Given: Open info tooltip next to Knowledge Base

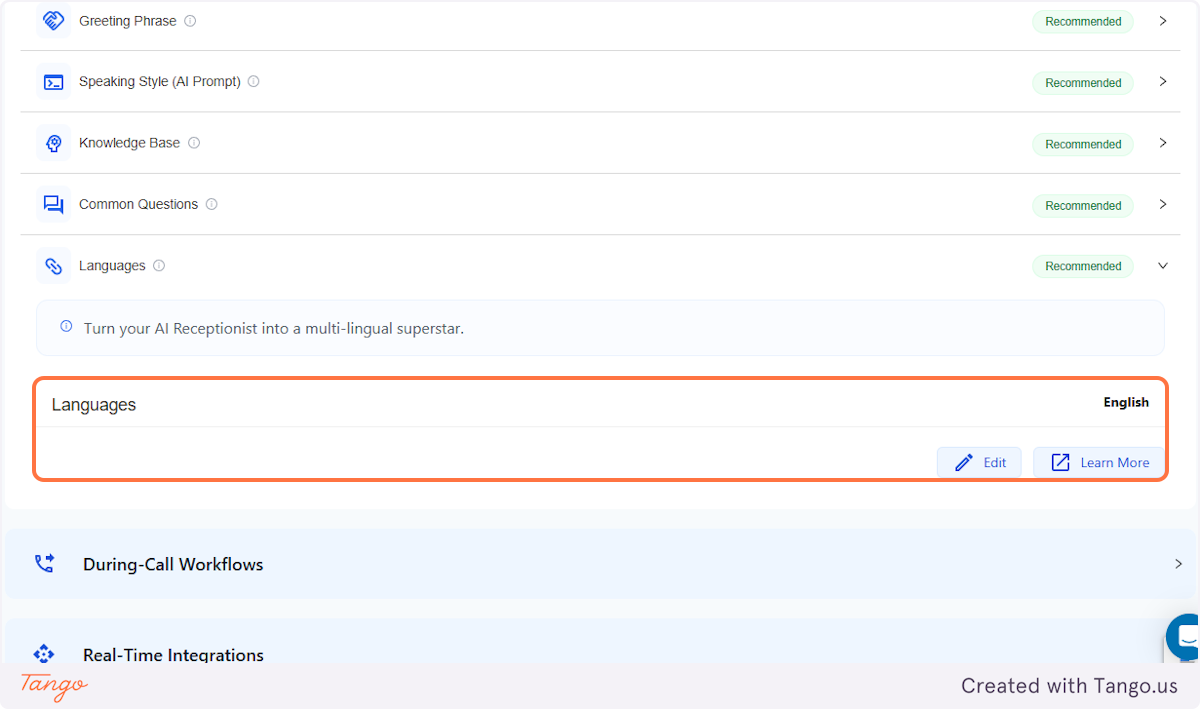Looking at the screenshot, I should pos(194,143).
